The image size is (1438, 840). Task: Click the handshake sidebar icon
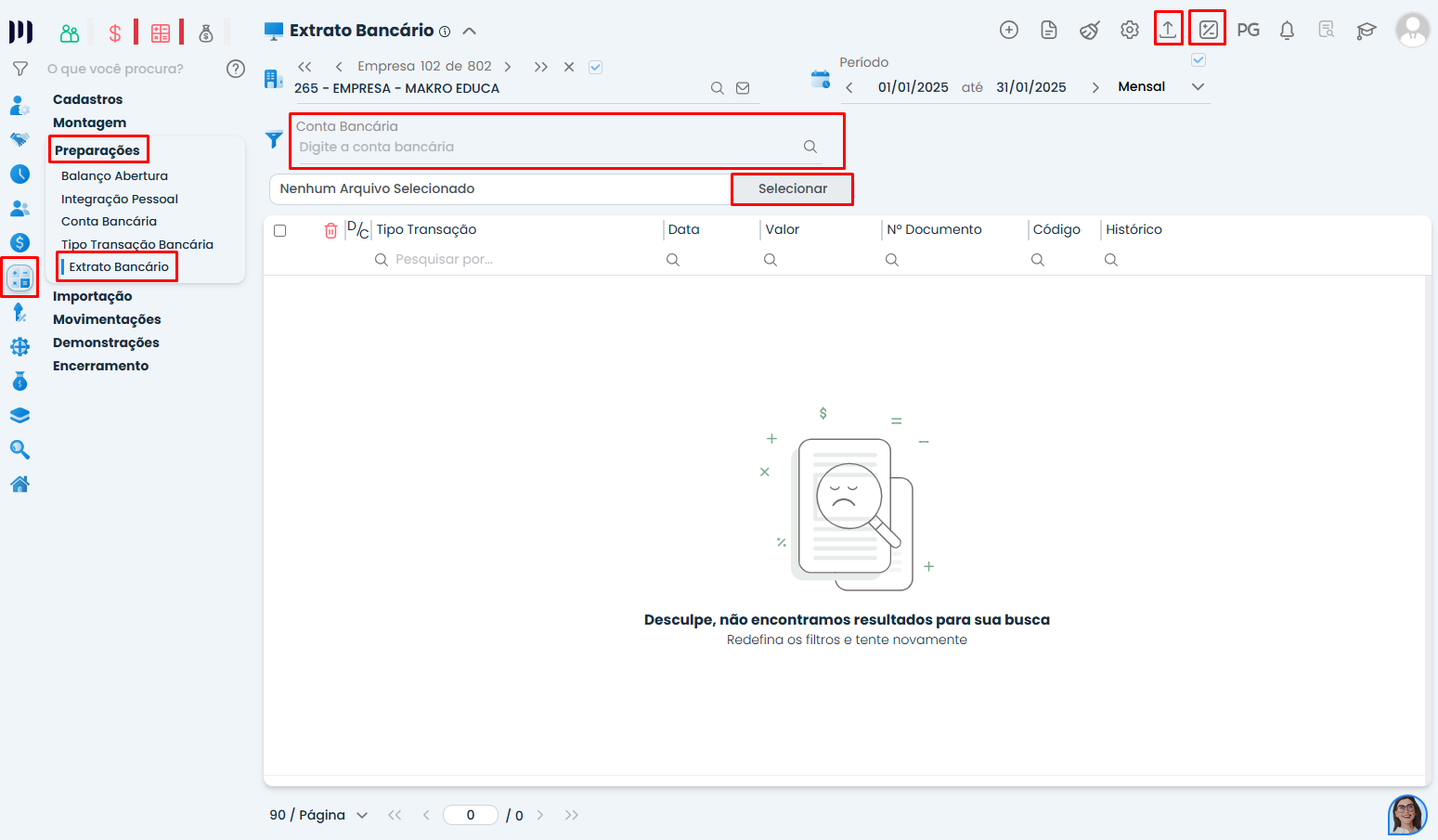19,139
